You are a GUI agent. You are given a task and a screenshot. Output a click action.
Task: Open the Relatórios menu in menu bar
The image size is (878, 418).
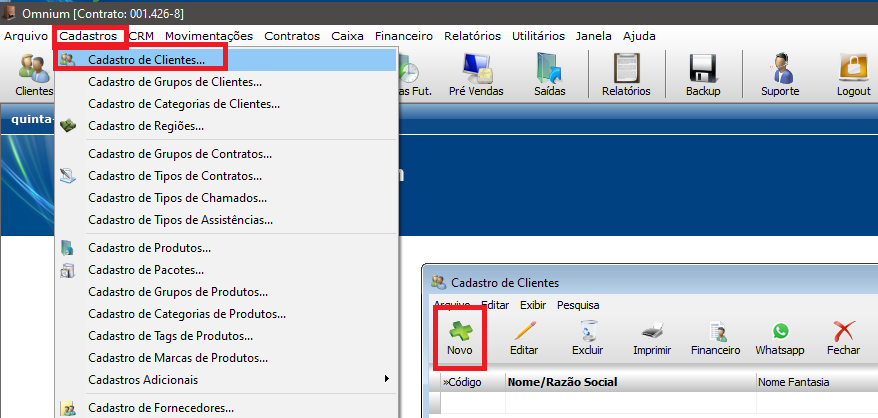pyautogui.click(x=474, y=36)
